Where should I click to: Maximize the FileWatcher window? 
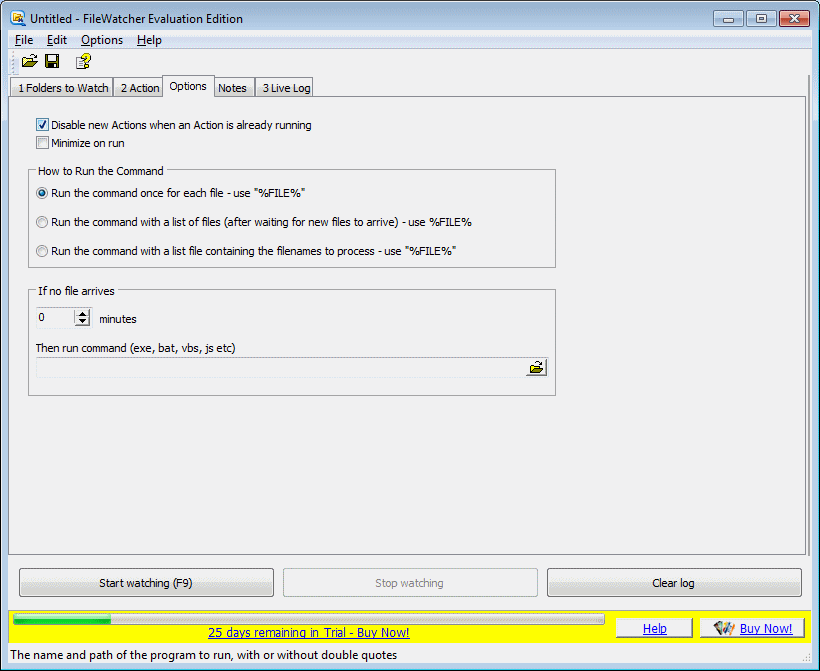pos(761,19)
